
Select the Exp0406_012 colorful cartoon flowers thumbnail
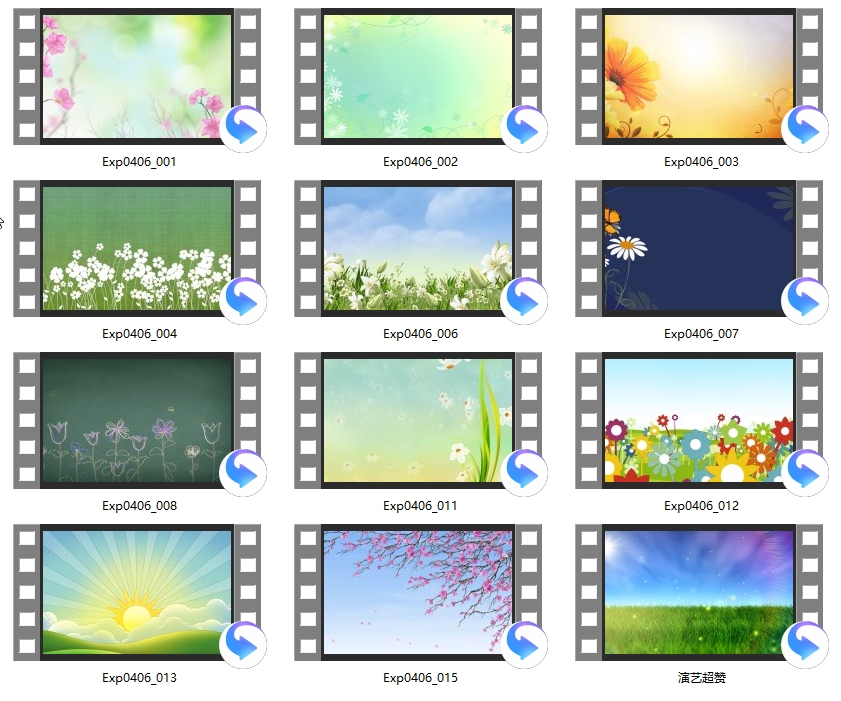(x=699, y=420)
